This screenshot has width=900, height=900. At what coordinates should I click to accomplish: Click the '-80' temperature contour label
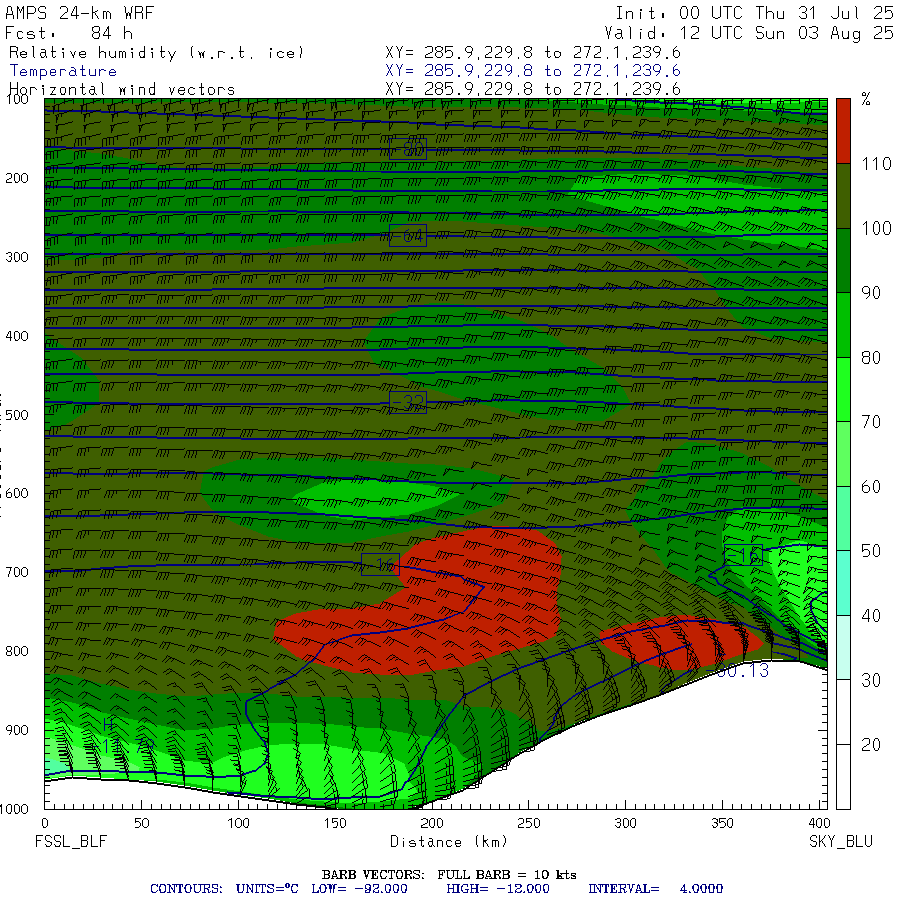coord(408,149)
